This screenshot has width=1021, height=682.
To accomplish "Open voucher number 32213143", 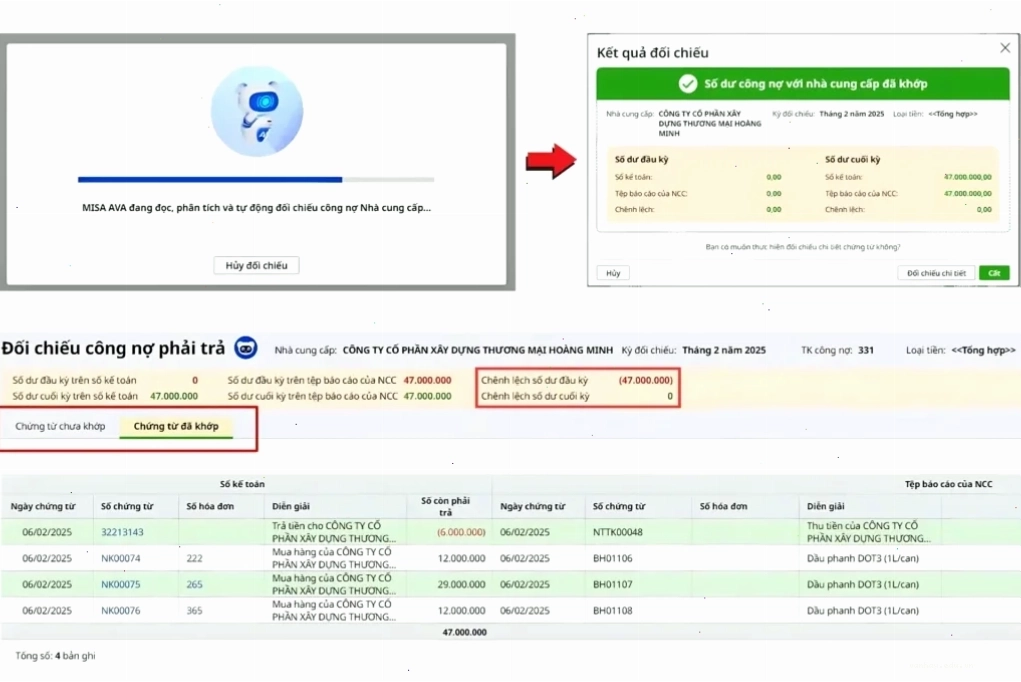I will point(122,532).
